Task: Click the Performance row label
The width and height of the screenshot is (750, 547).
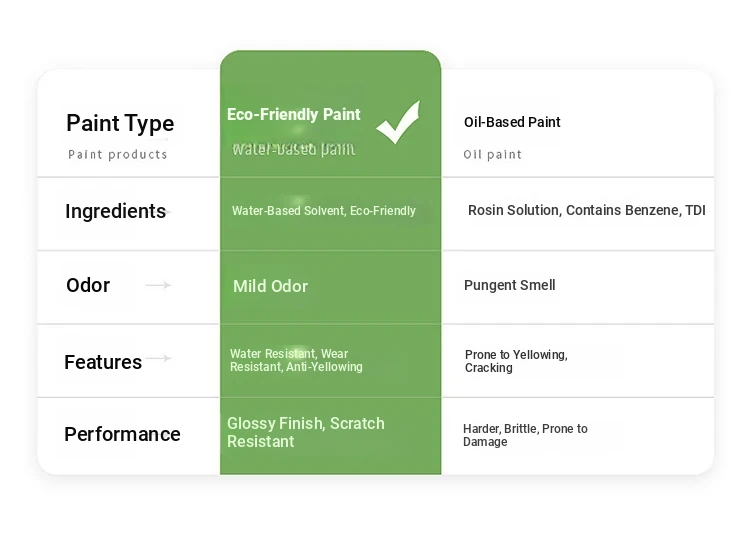Action: (122, 434)
